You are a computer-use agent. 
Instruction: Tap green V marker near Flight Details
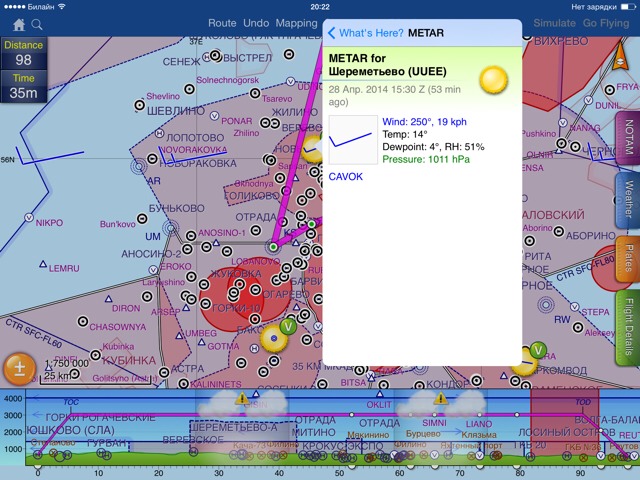[537, 349]
